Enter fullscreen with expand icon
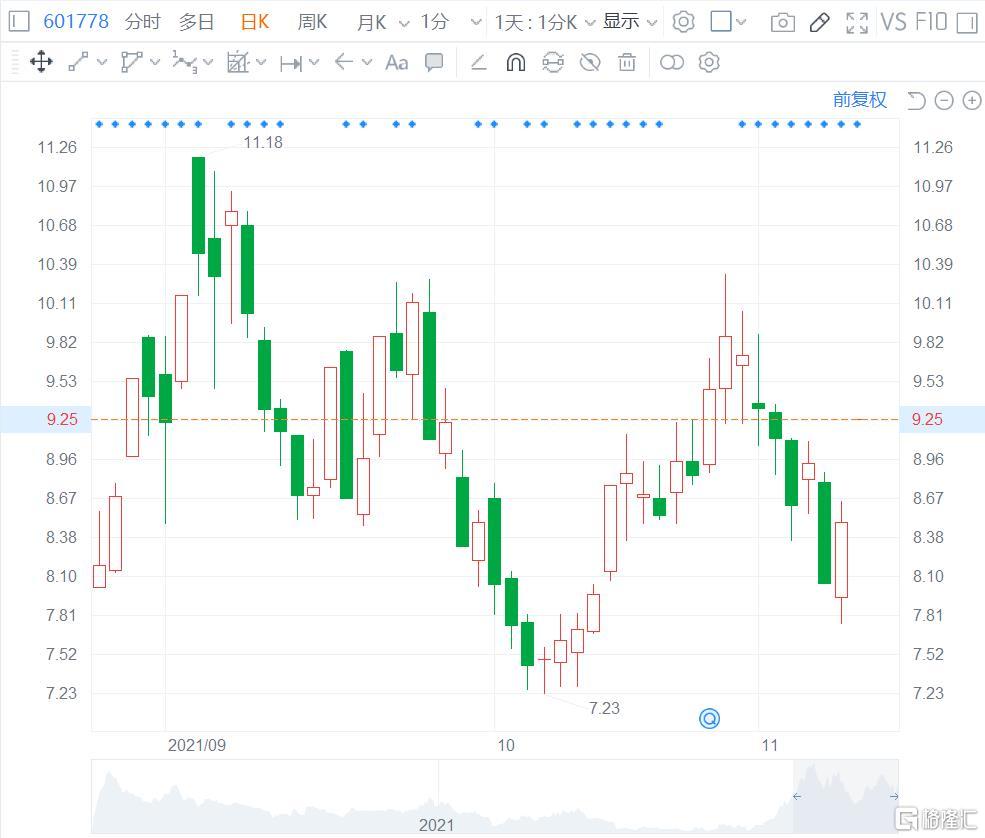The image size is (985, 838). tap(857, 23)
